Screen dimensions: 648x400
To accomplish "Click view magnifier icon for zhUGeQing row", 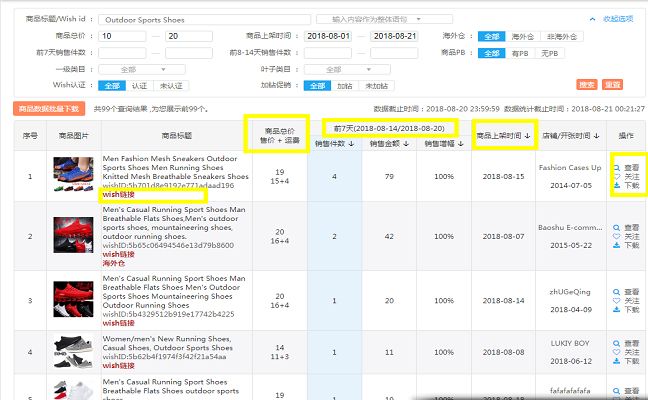I will pyautogui.click(x=617, y=292).
